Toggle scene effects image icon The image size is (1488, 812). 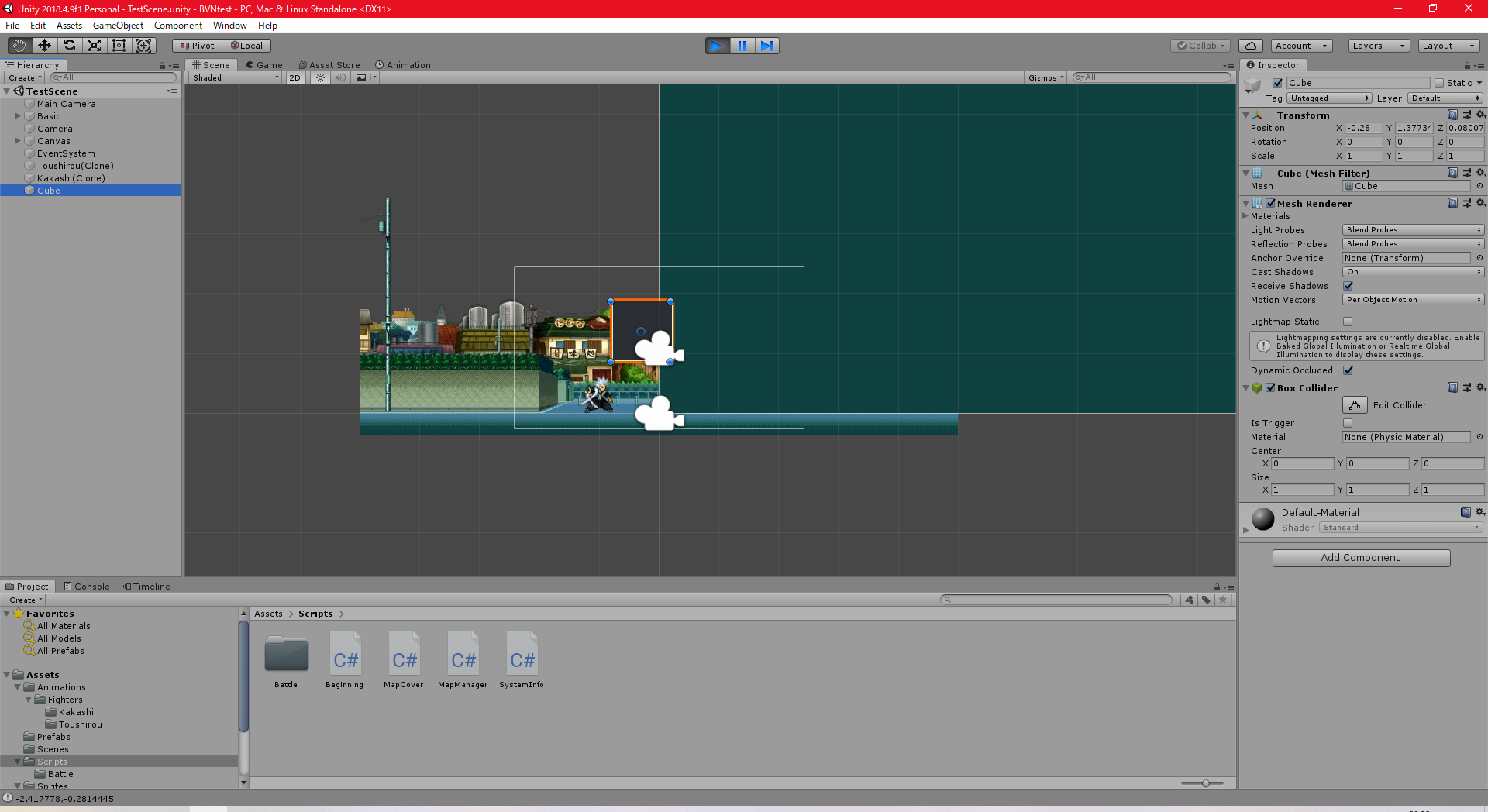(361, 77)
